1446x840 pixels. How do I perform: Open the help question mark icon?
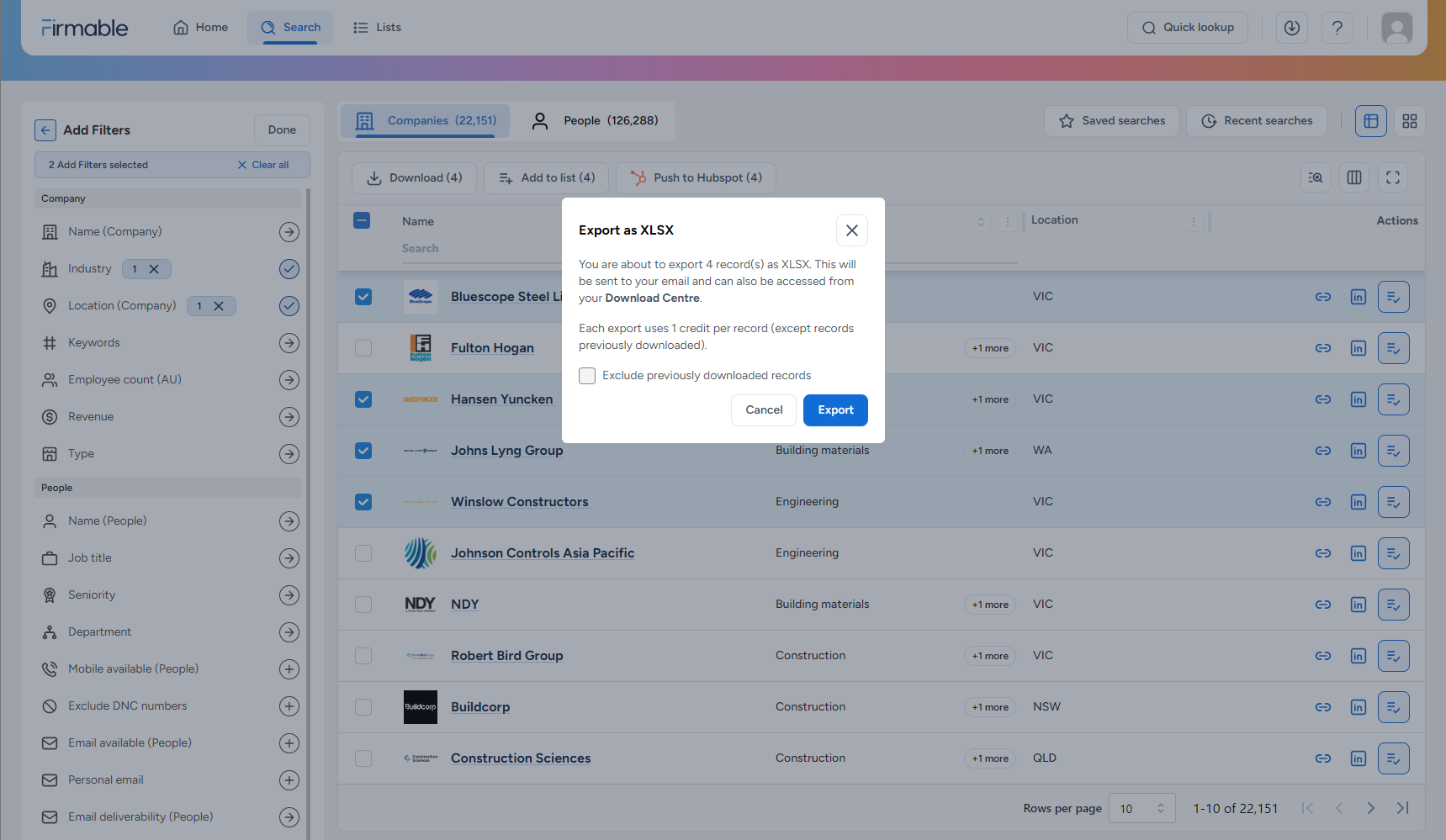(x=1337, y=28)
